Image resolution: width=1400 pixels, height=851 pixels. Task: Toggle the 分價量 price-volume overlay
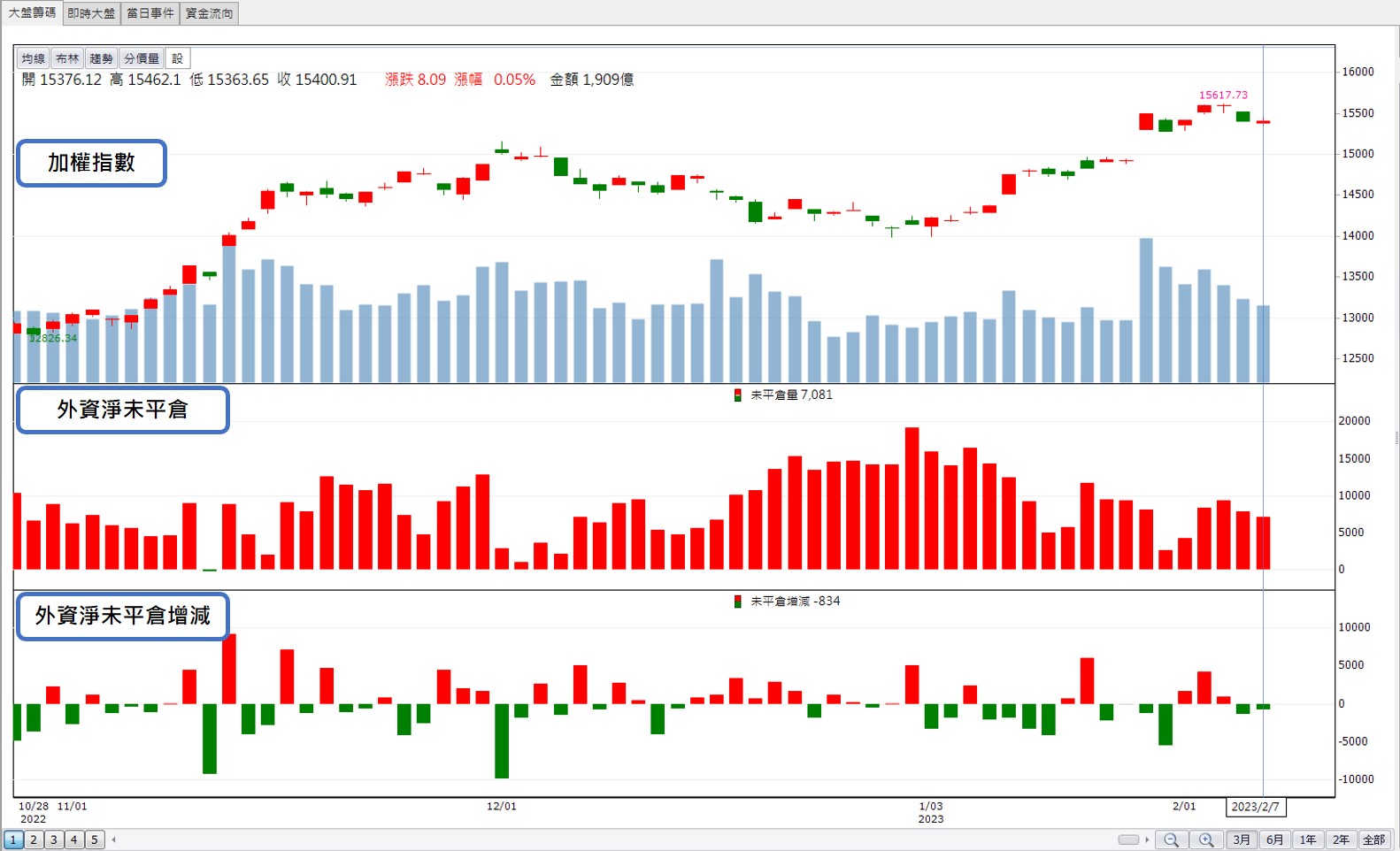pyautogui.click(x=142, y=58)
